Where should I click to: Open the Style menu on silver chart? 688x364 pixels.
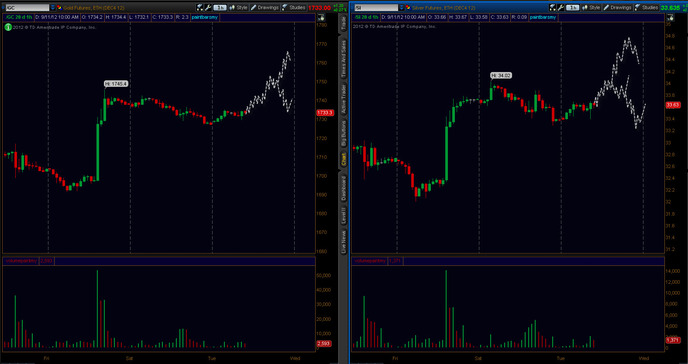click(x=591, y=7)
